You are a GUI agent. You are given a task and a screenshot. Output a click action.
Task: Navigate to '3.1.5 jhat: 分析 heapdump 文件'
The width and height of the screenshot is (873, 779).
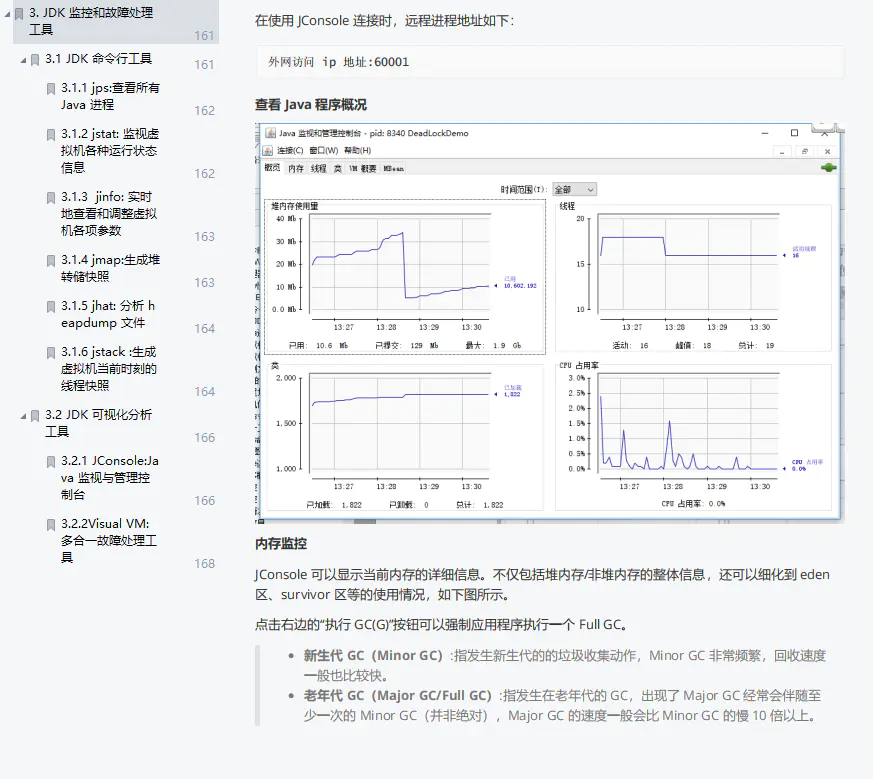(x=108, y=314)
